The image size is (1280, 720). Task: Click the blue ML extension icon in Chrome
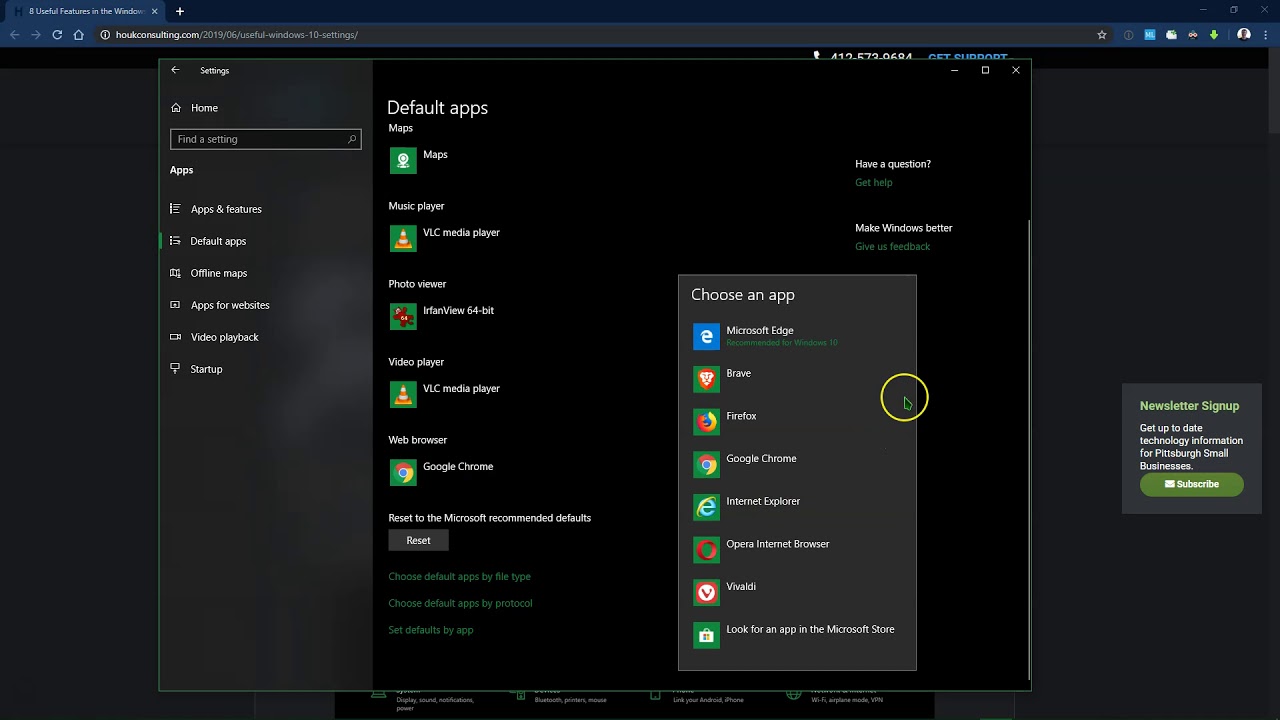tap(1150, 35)
